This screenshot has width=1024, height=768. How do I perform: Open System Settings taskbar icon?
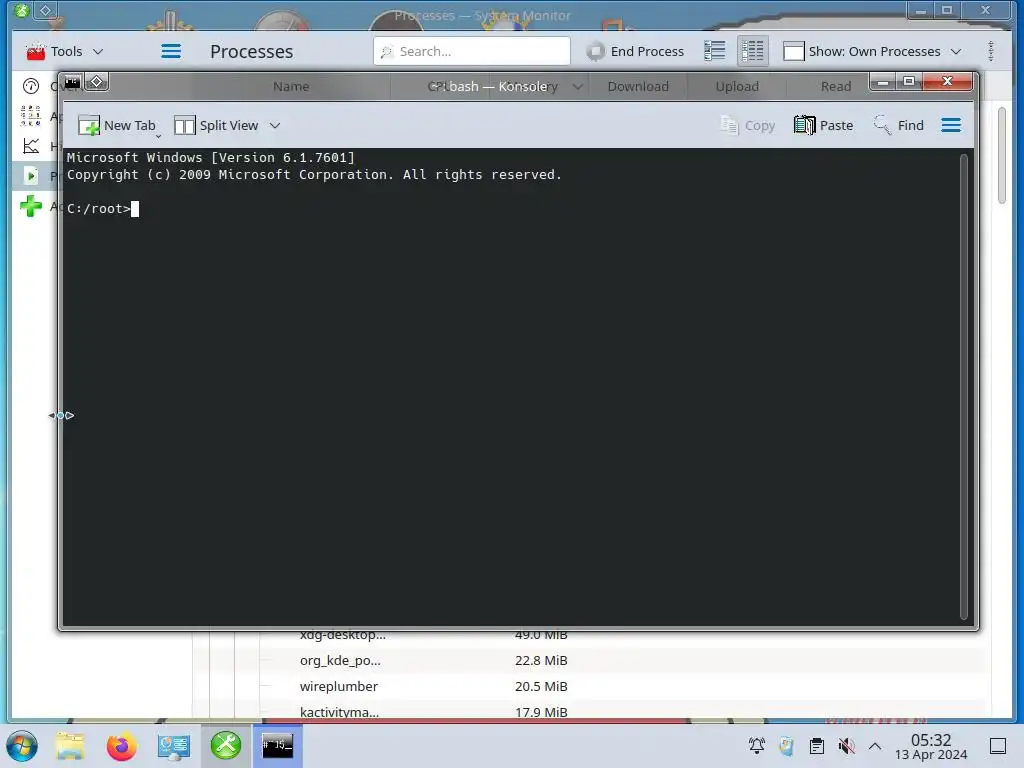coord(174,746)
